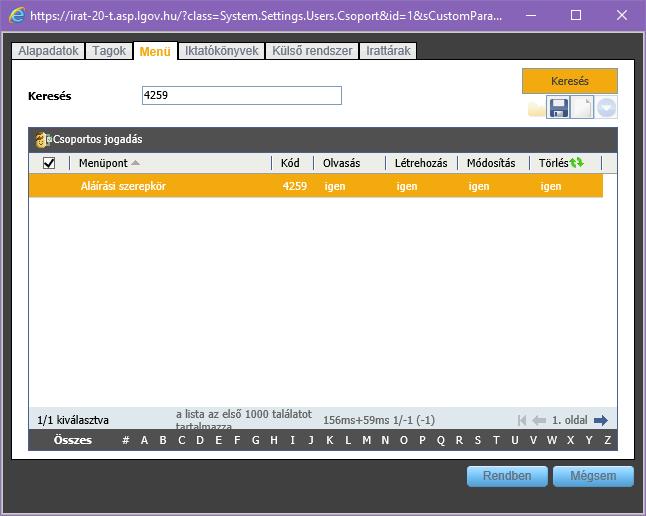Filter list by letter P

(422, 440)
